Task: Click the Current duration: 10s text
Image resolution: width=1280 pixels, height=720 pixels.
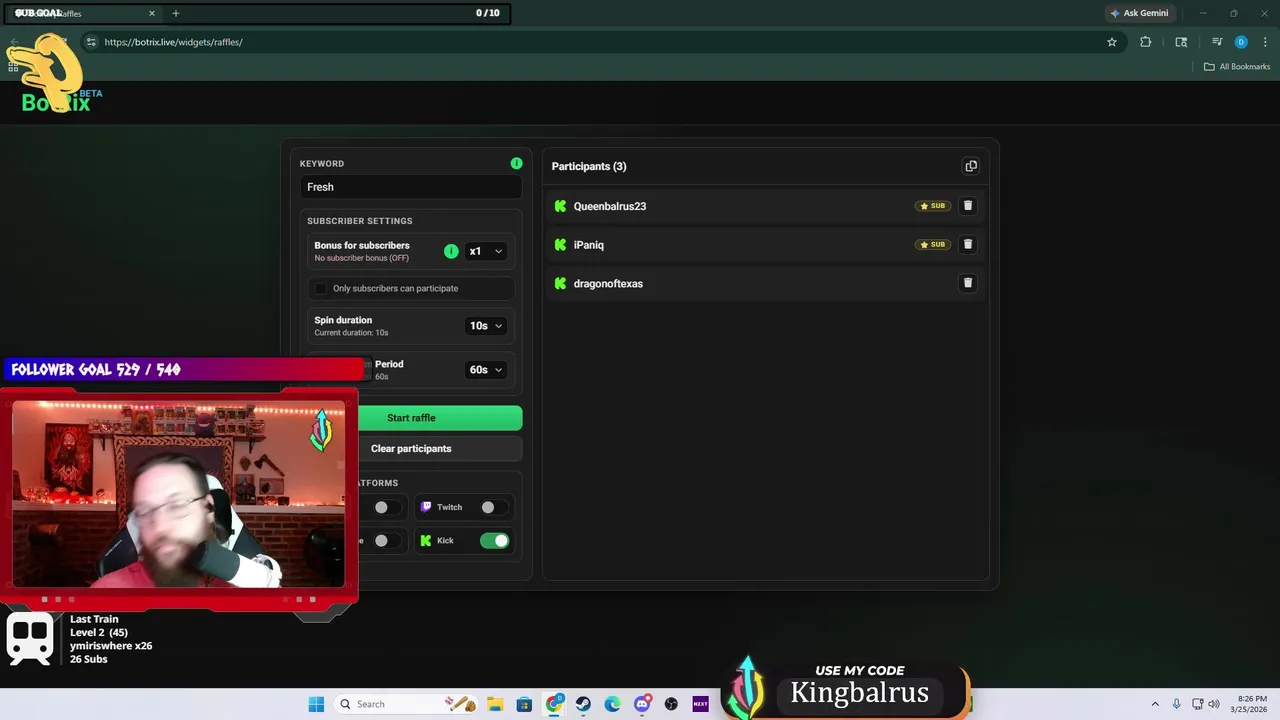Action: point(351,332)
